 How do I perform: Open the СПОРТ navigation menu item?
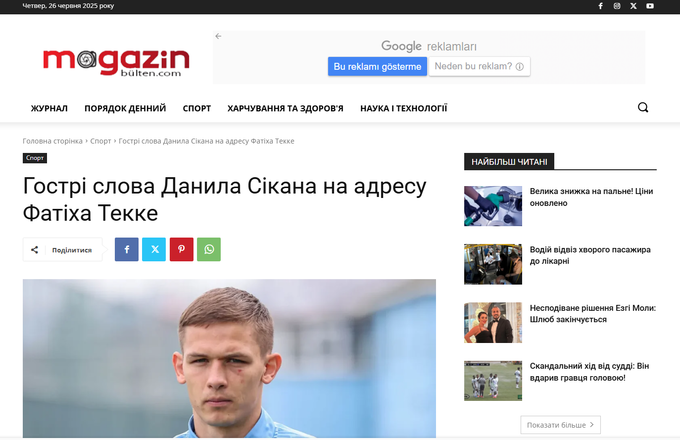(196, 108)
